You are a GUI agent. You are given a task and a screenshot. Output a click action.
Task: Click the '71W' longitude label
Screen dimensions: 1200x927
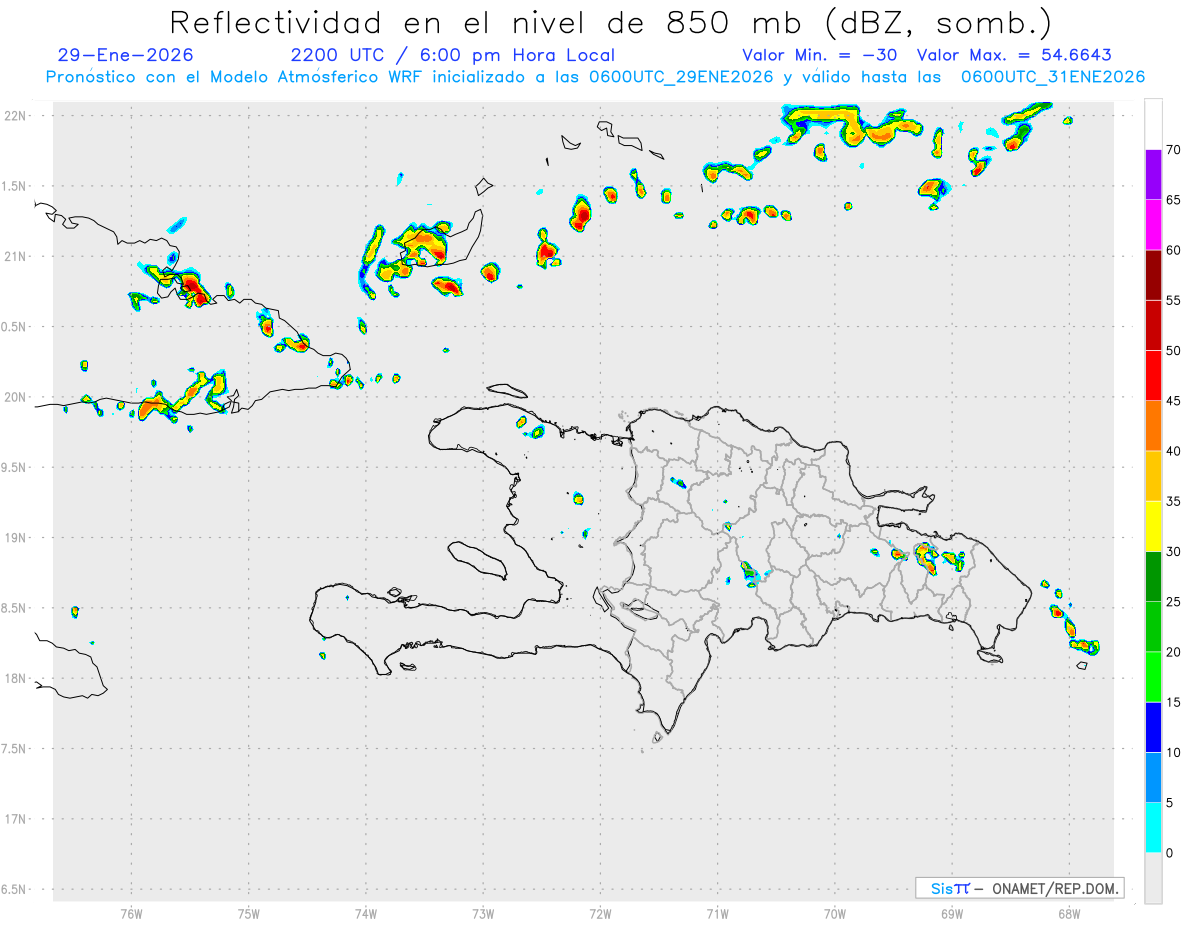[x=717, y=914]
